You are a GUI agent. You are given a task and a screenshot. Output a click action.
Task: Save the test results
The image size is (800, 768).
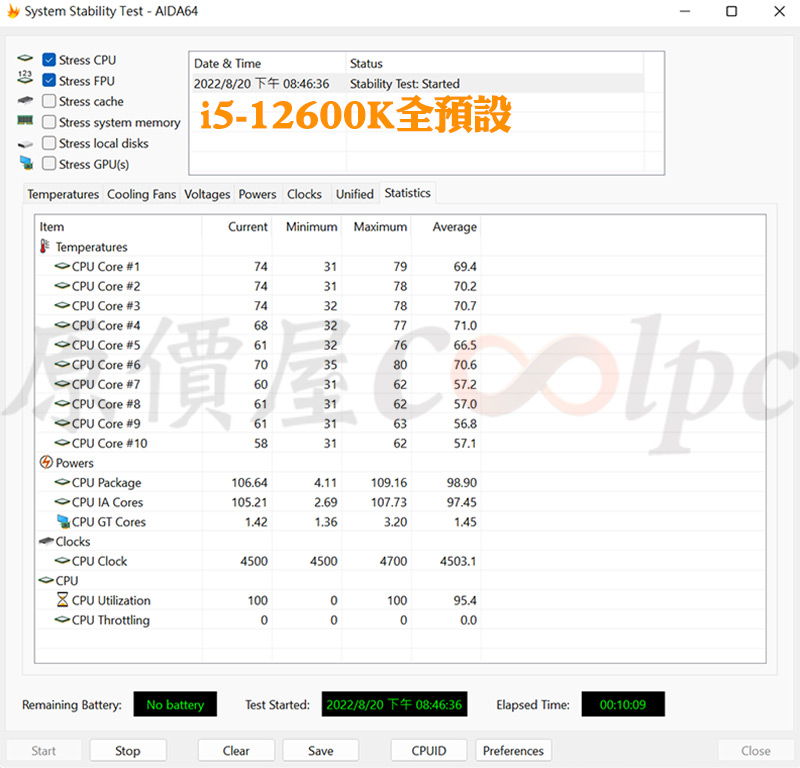point(320,750)
